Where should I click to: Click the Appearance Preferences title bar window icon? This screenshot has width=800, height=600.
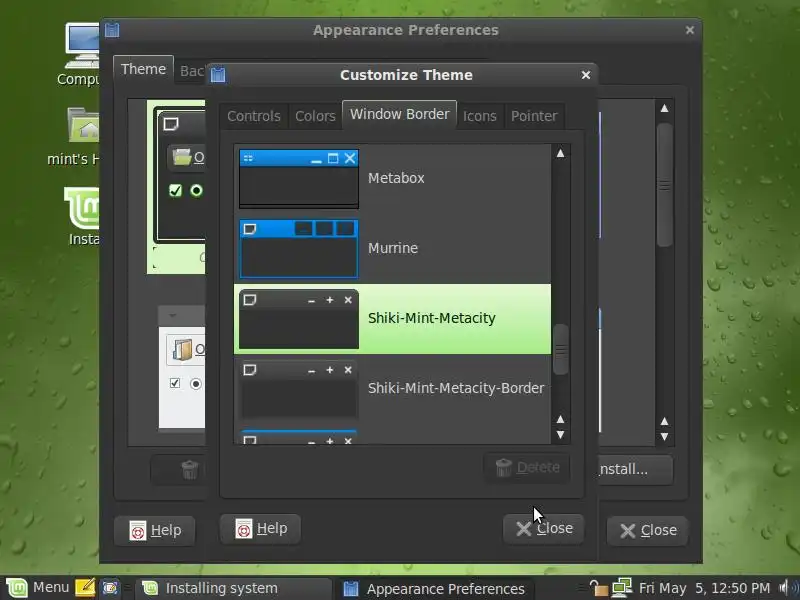[x=112, y=30]
